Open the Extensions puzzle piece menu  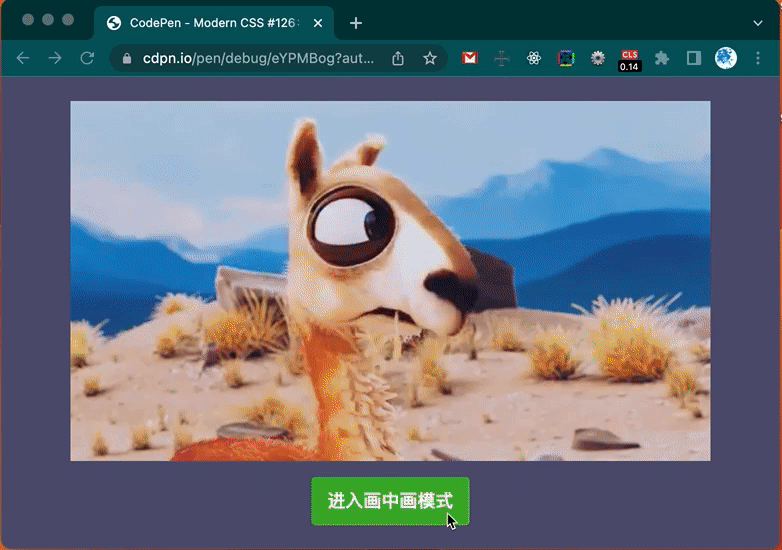click(662, 58)
